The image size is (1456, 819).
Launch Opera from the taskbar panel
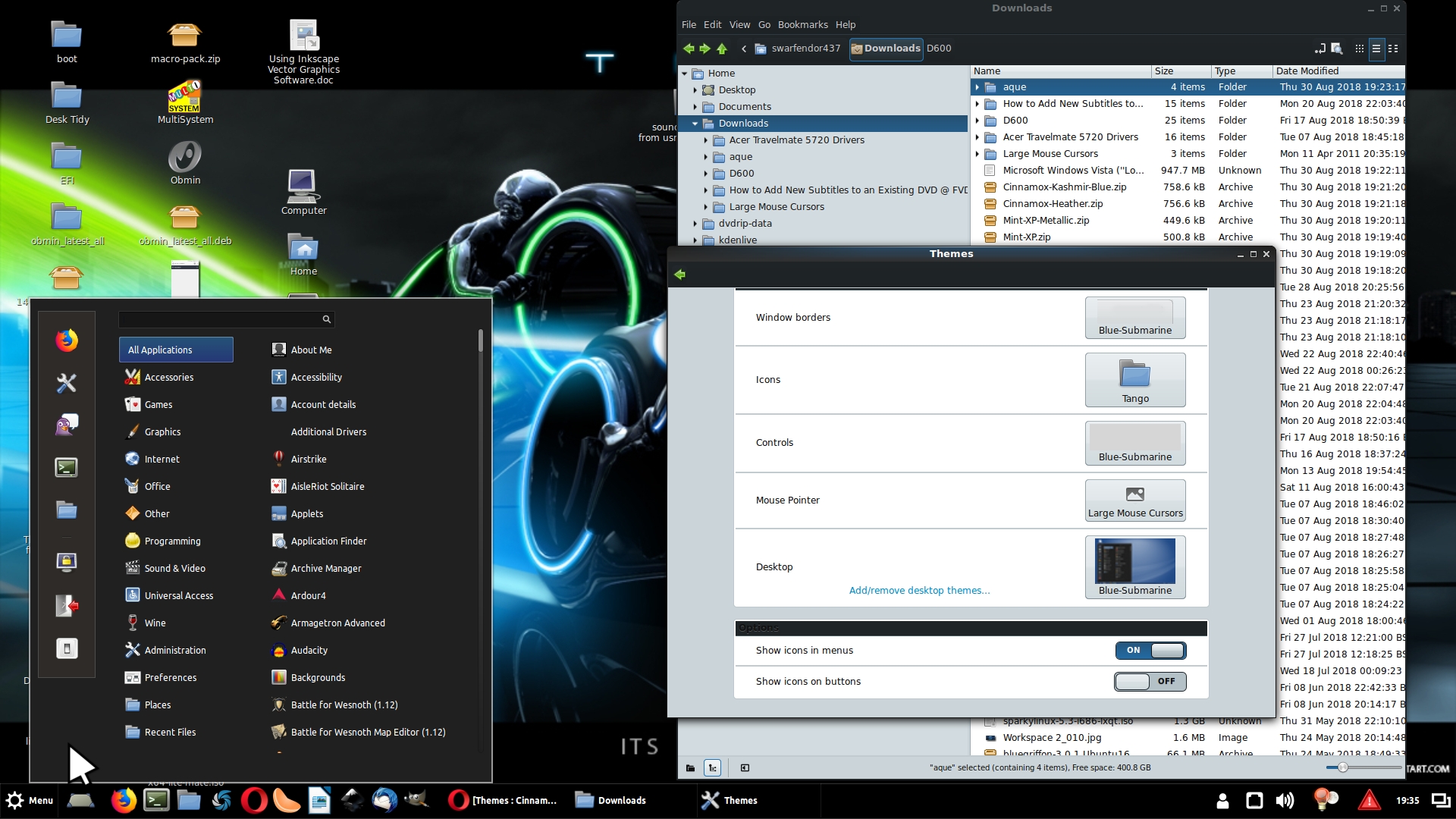(x=254, y=801)
